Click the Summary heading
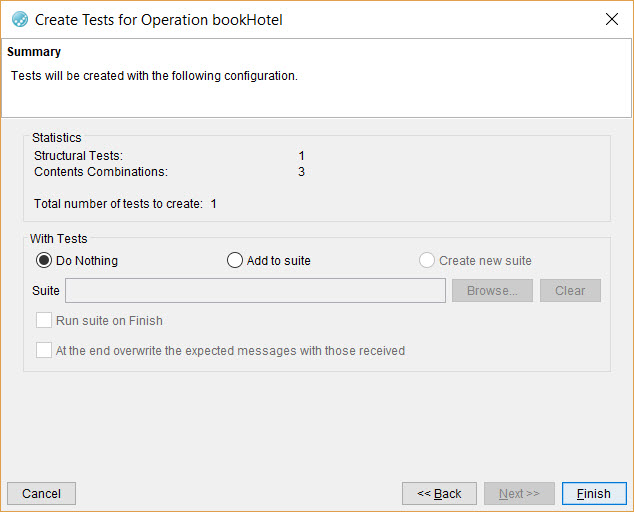This screenshot has width=634, height=512. (x=34, y=52)
